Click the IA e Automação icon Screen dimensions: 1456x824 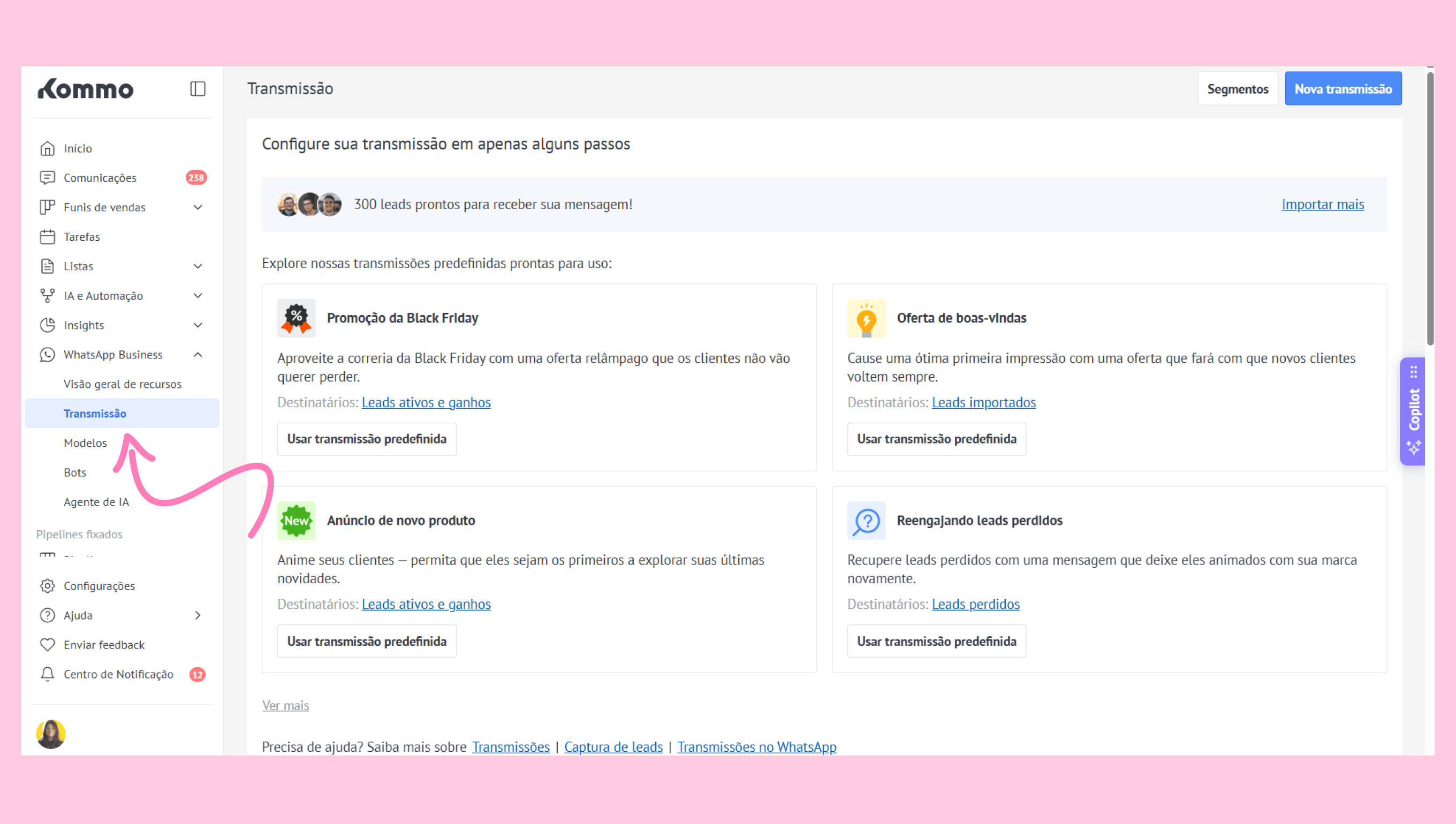click(x=48, y=295)
